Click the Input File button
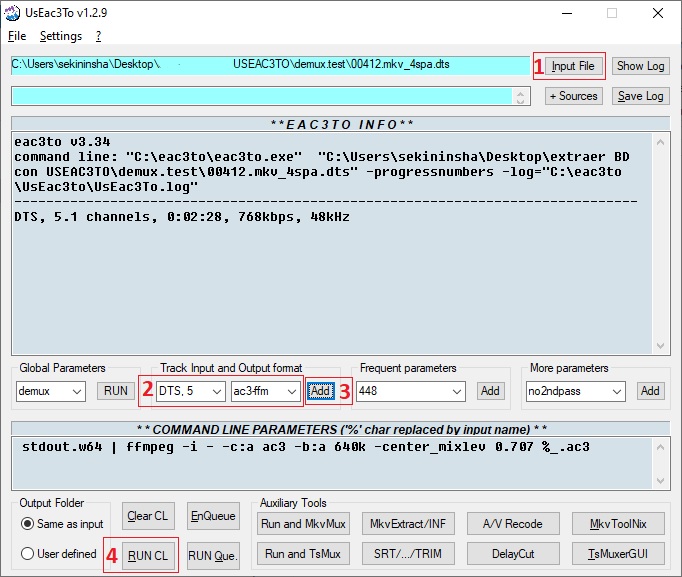Viewport: 682px width, 577px height. pos(573,66)
